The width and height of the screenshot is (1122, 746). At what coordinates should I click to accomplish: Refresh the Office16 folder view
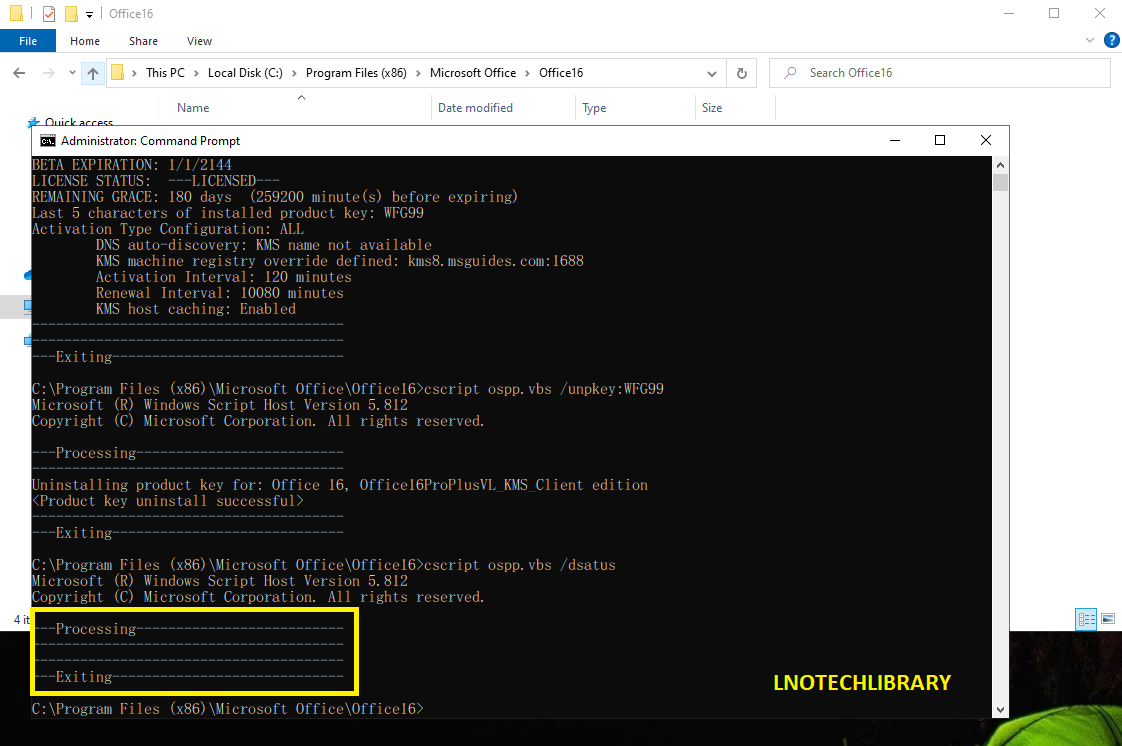(742, 73)
